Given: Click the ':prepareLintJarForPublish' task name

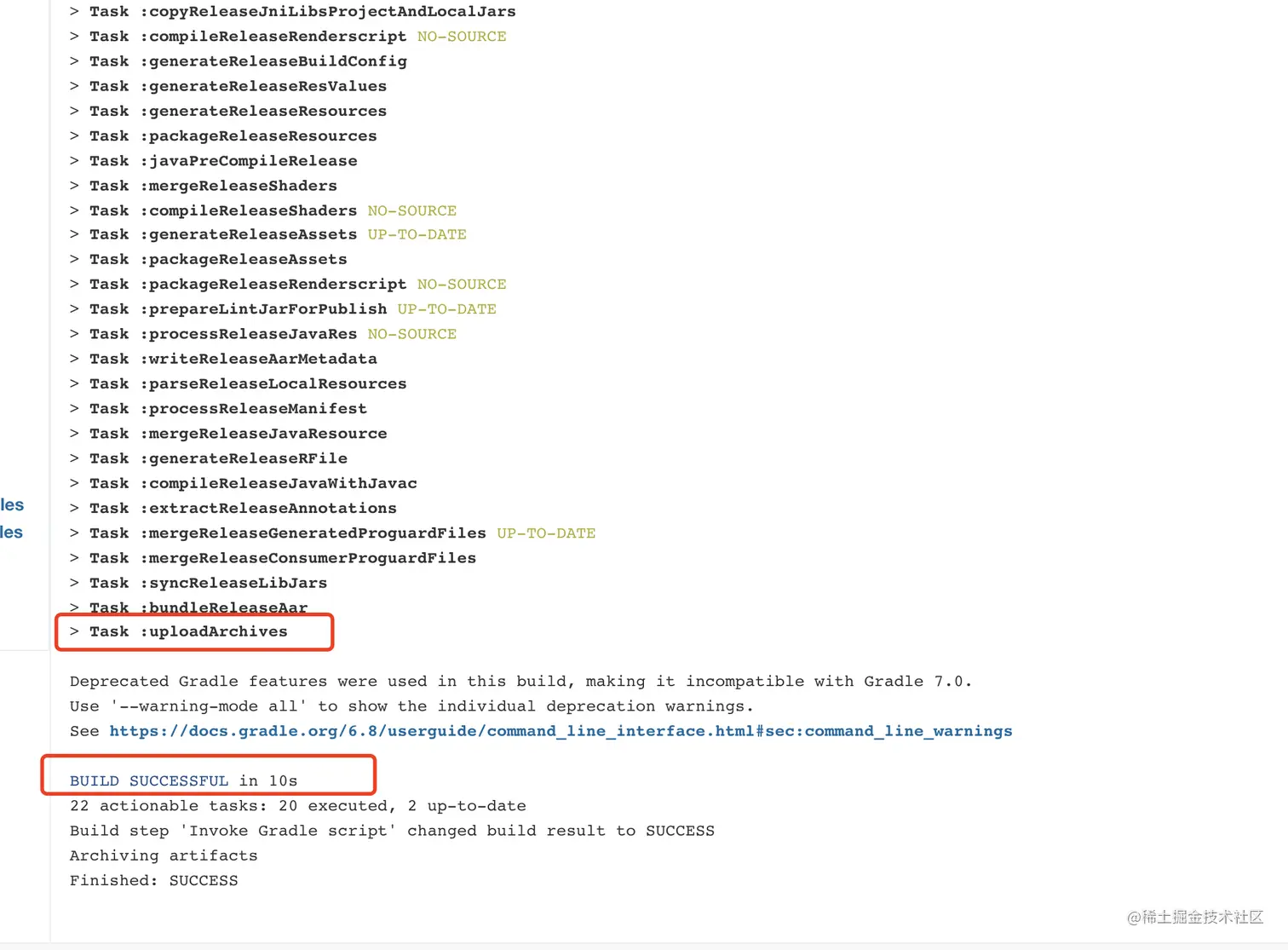Looking at the screenshot, I should coord(263,308).
